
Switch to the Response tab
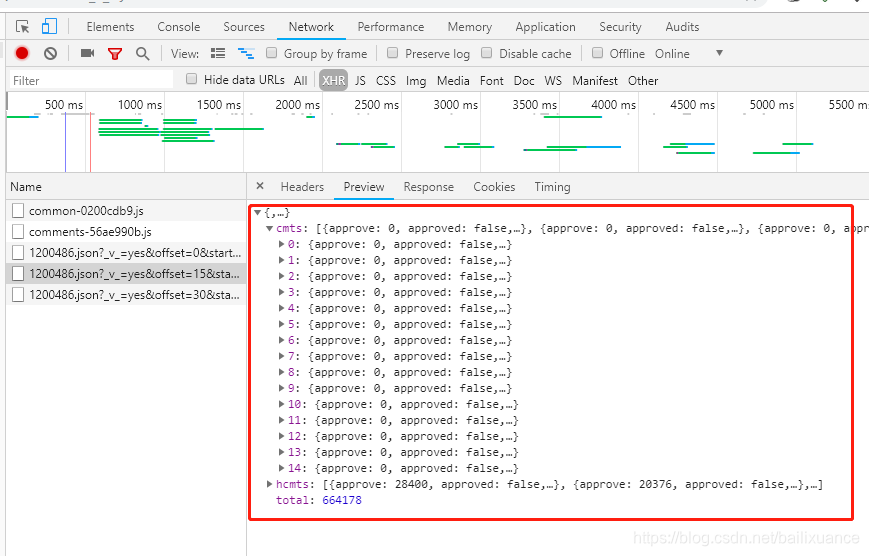pyautogui.click(x=428, y=187)
